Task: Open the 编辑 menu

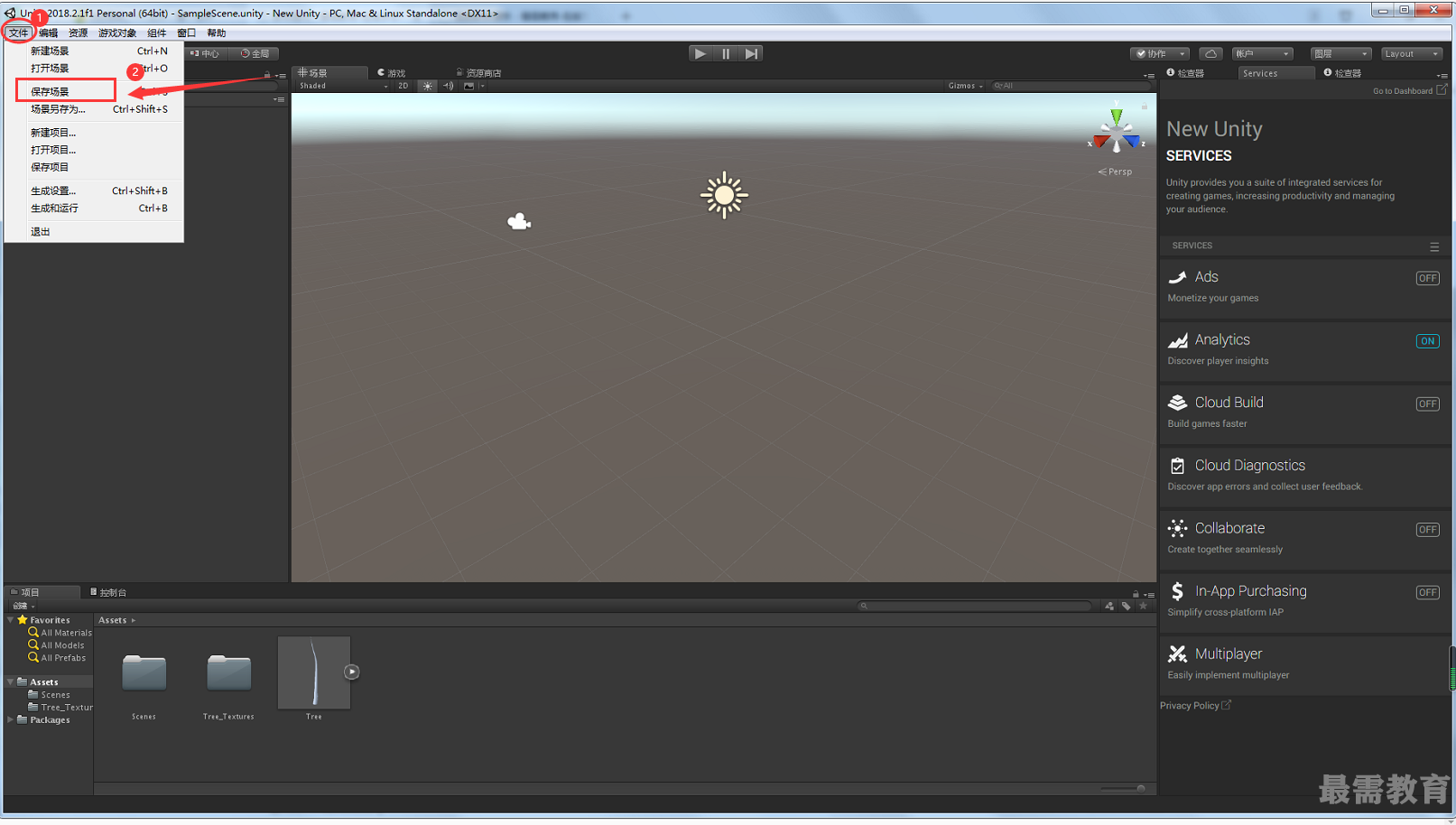Action: point(49,33)
